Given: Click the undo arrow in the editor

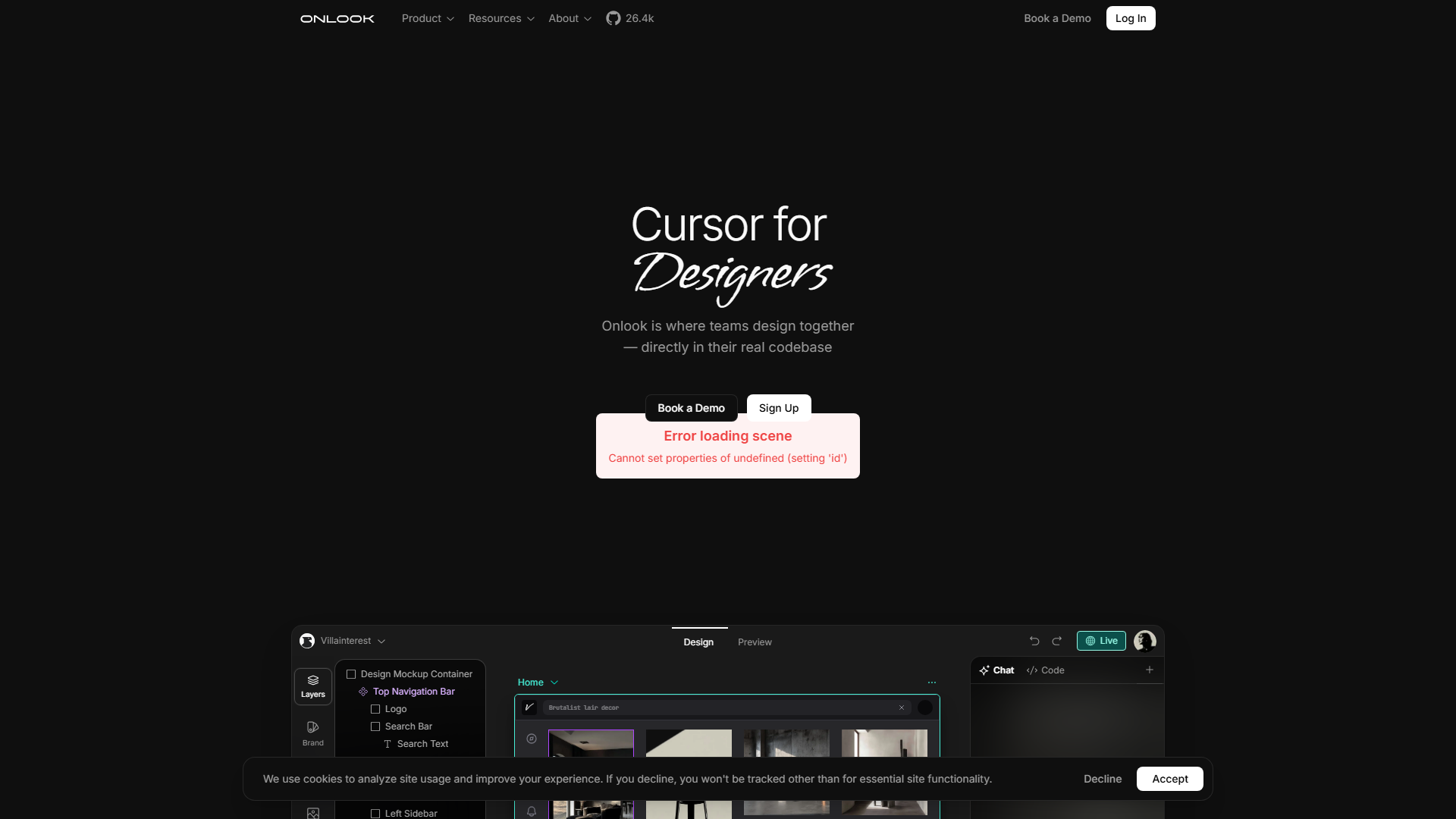Looking at the screenshot, I should click(1034, 641).
